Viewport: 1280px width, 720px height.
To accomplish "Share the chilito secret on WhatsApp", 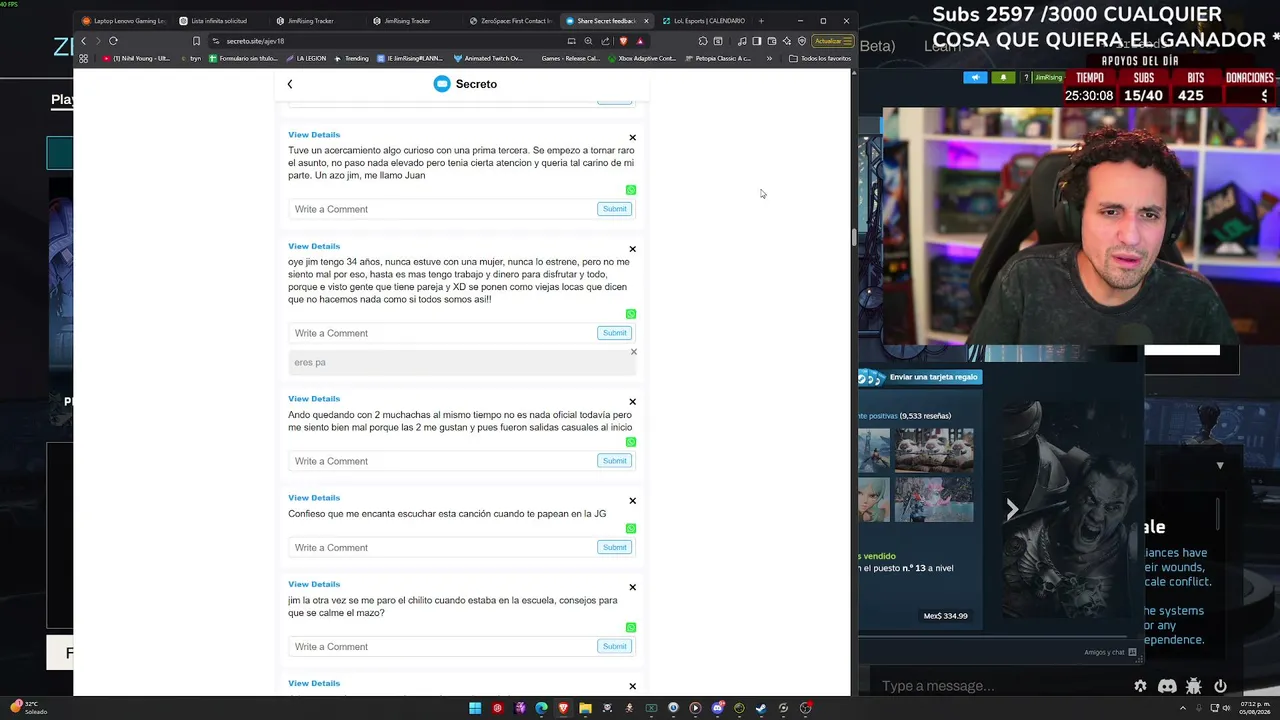I will (631, 628).
